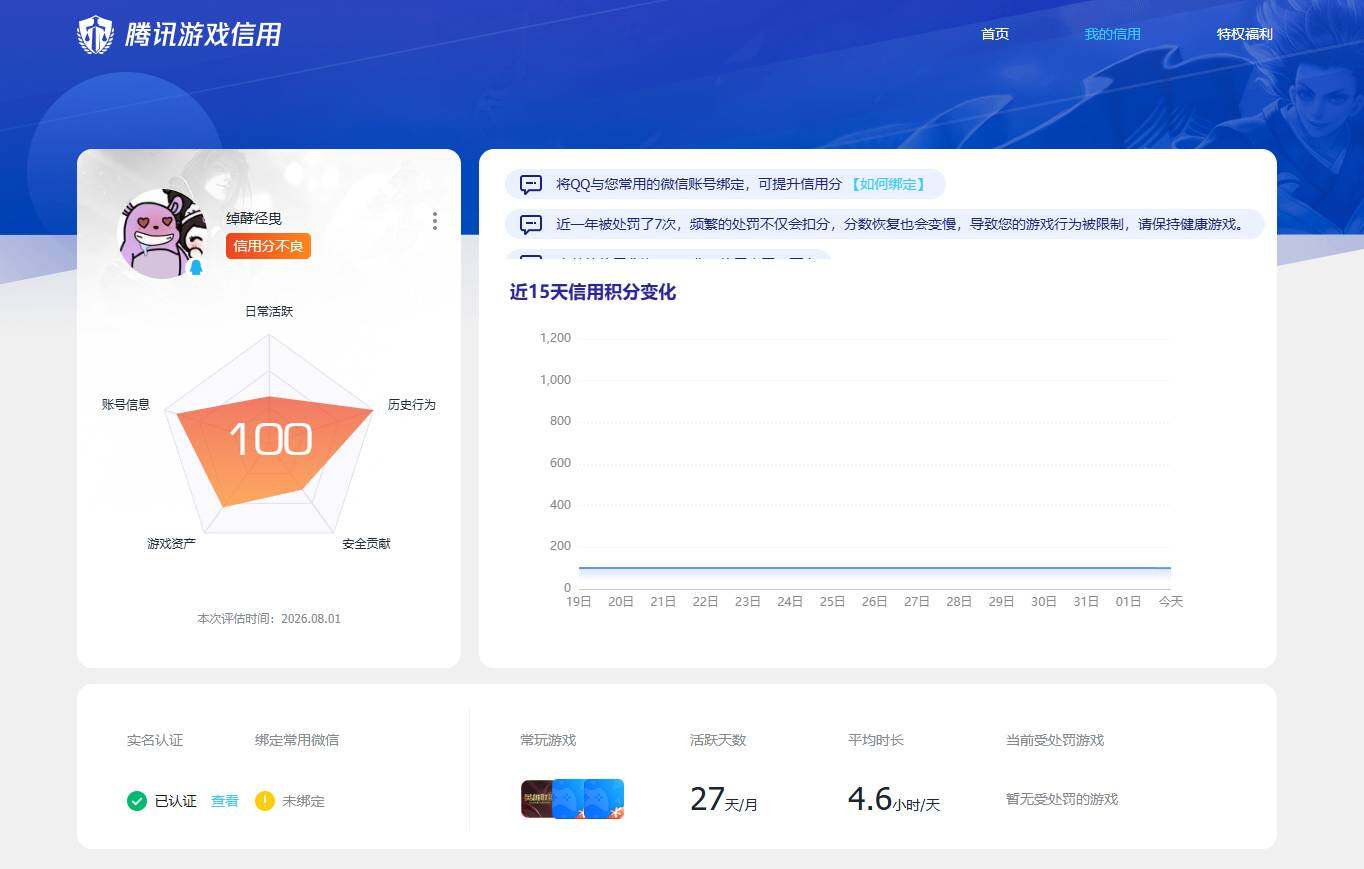Screen dimensions: 1364x869
Task: Open the last blue gamepad game icon
Action: [605, 799]
